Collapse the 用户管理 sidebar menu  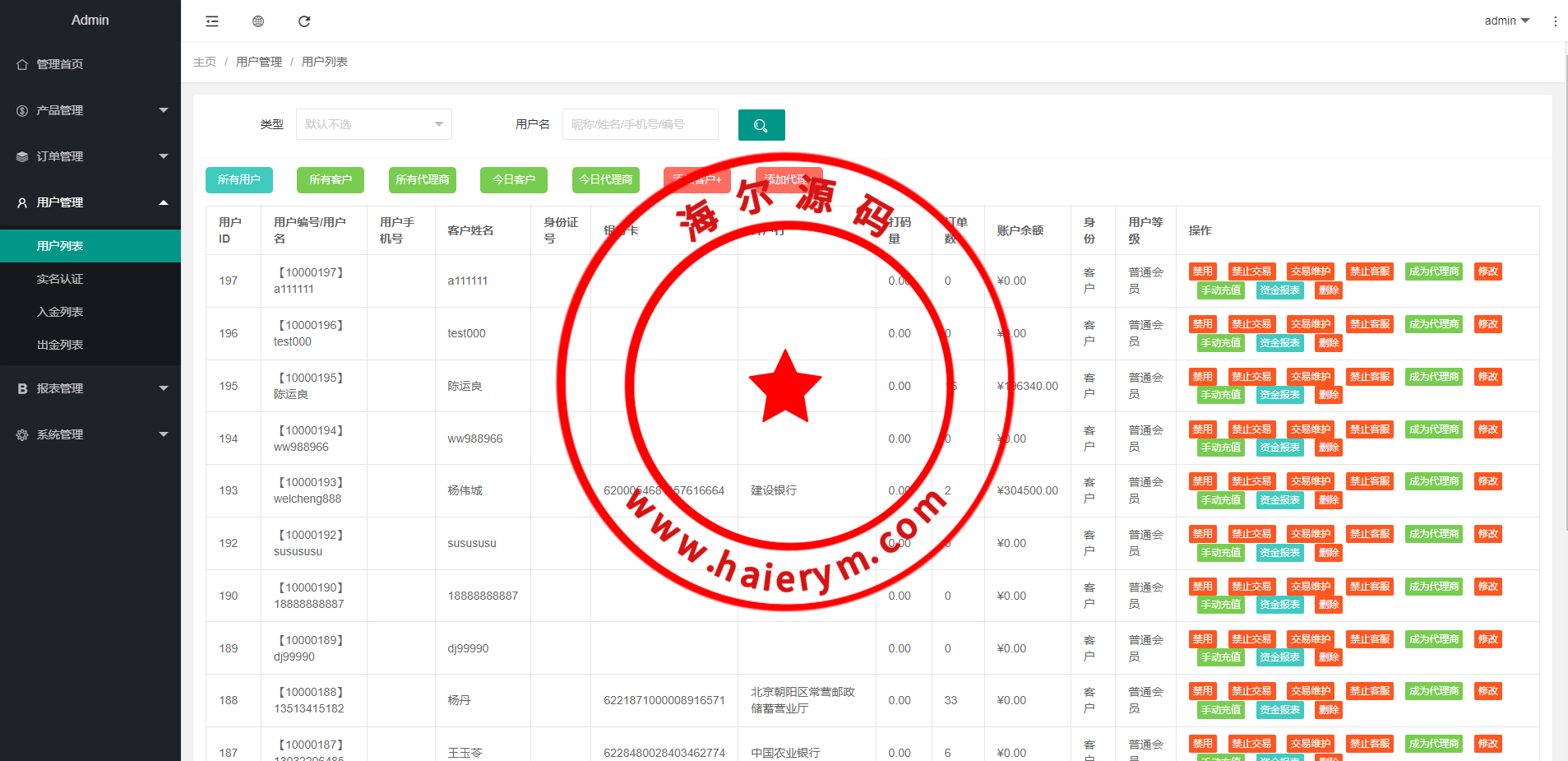coord(90,202)
